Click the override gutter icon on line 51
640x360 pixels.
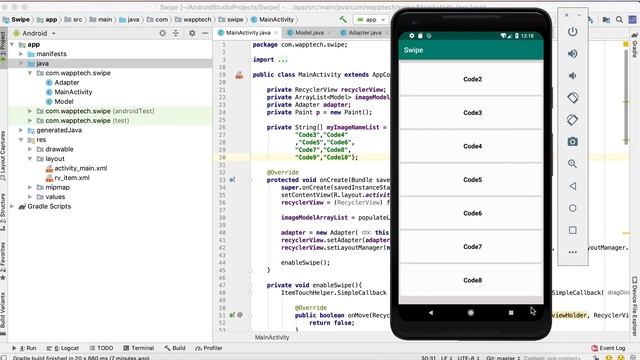coord(232,315)
